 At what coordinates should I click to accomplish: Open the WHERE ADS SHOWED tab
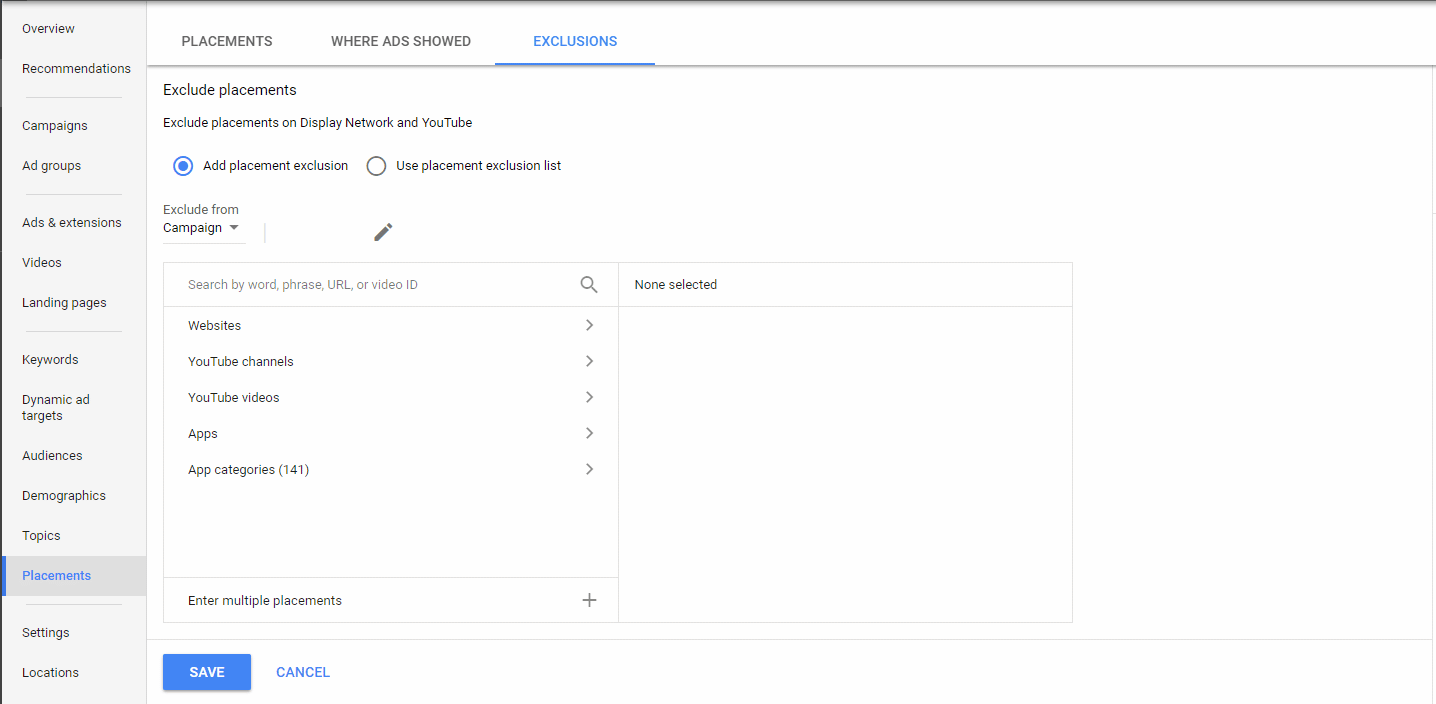point(401,41)
